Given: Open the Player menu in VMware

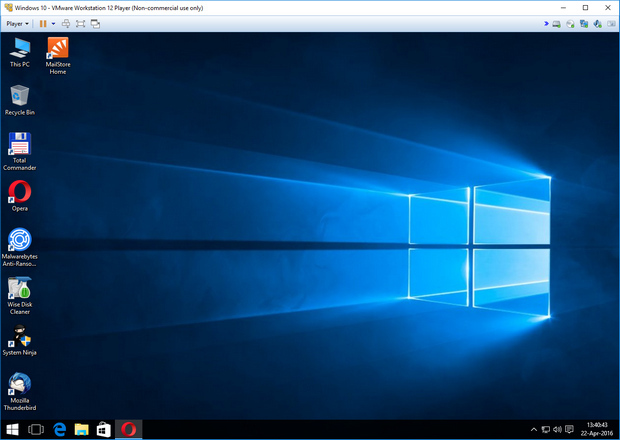Looking at the screenshot, I should pos(17,24).
